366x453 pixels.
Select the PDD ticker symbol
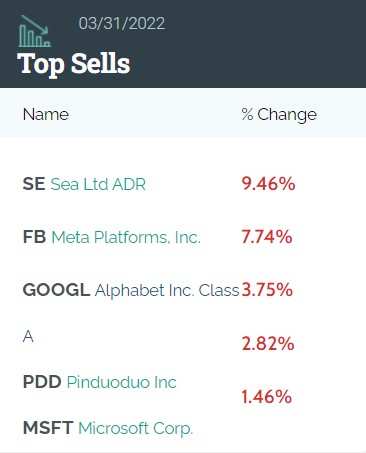pos(42,382)
